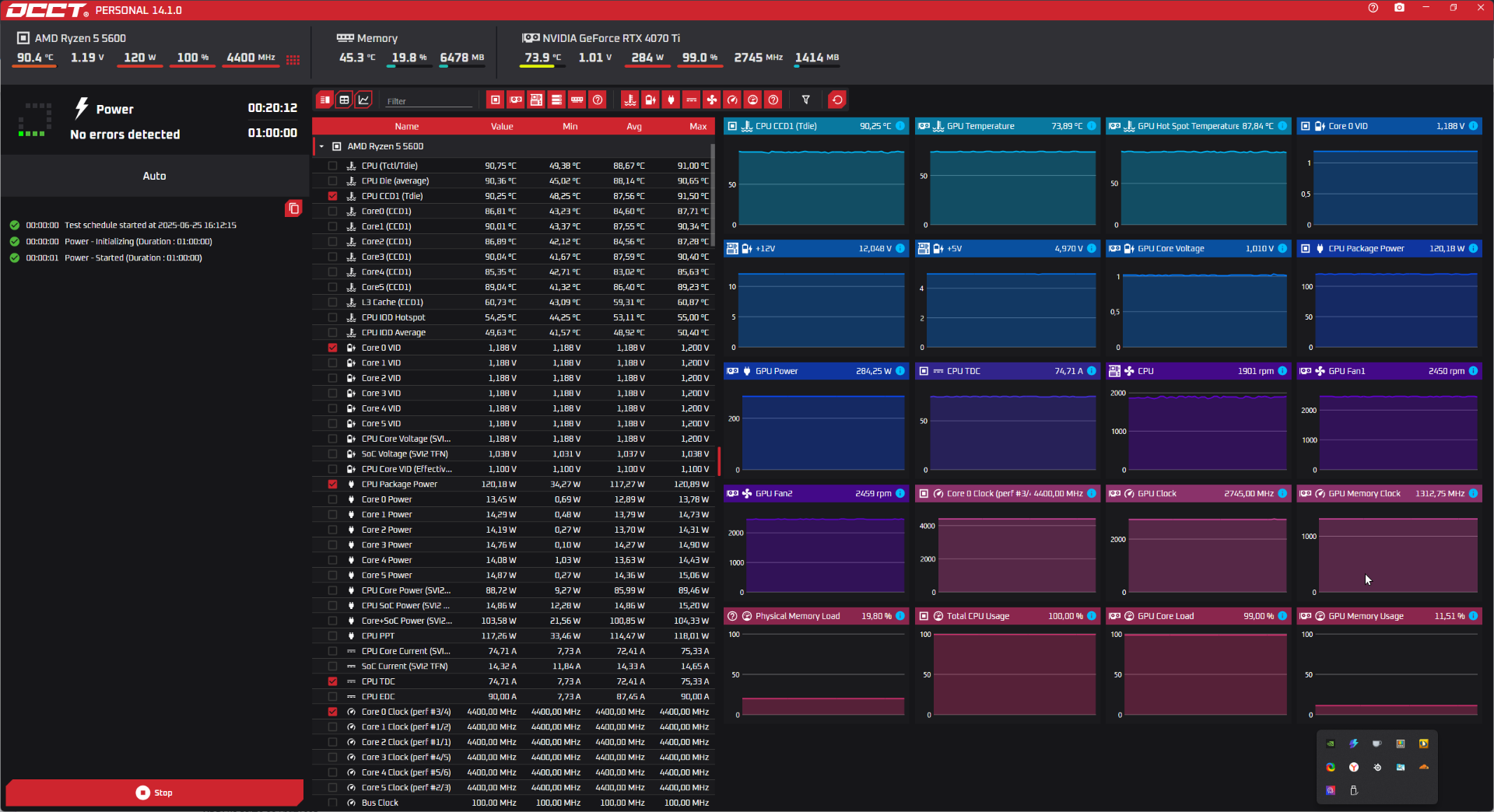Image resolution: width=1494 pixels, height=812 pixels.
Task: Toggle the power plug sensor filter
Action: [671, 100]
